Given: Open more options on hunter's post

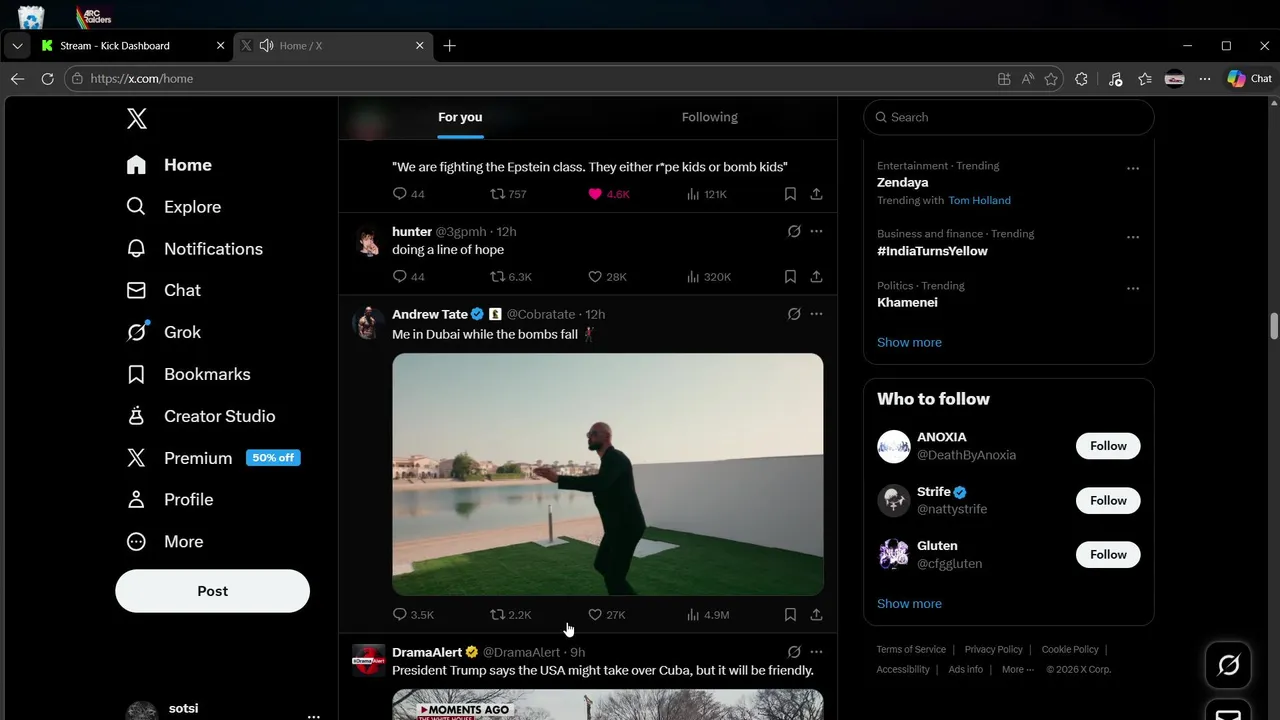Looking at the screenshot, I should tap(816, 231).
